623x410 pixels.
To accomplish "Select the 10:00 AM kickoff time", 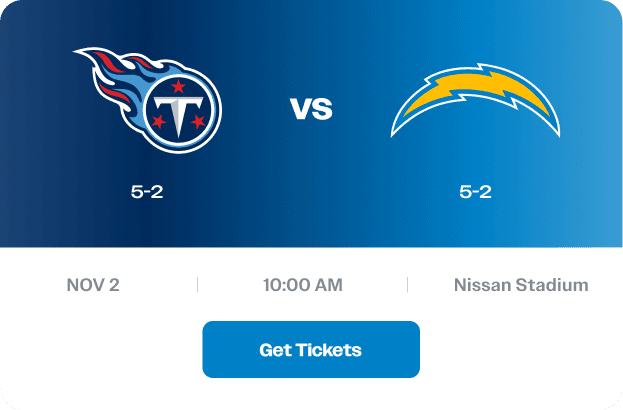I will point(303,285).
